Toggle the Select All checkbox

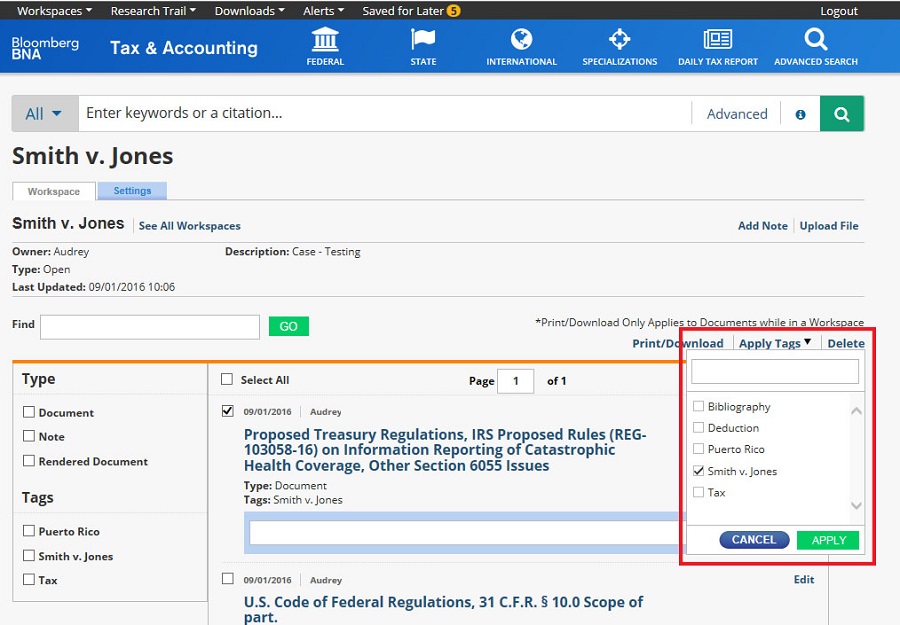point(227,380)
